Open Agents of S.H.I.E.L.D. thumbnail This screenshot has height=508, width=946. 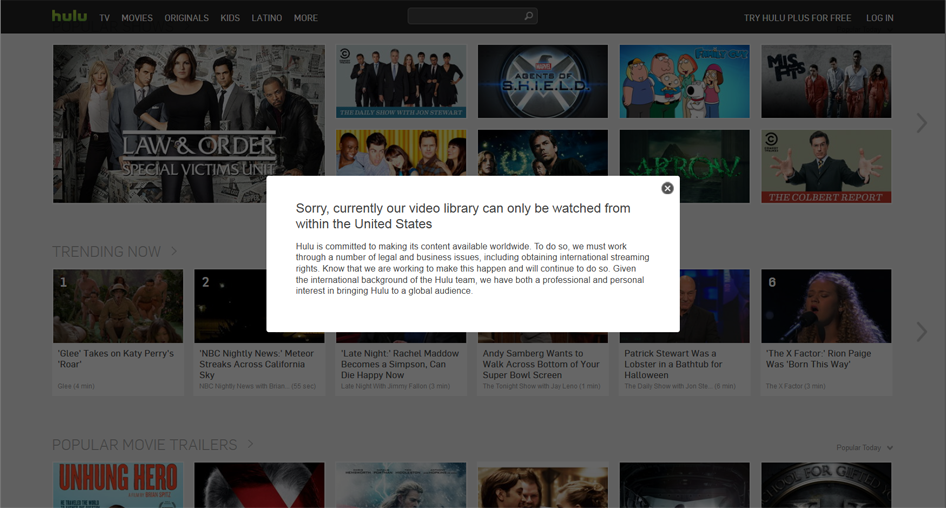coord(543,81)
